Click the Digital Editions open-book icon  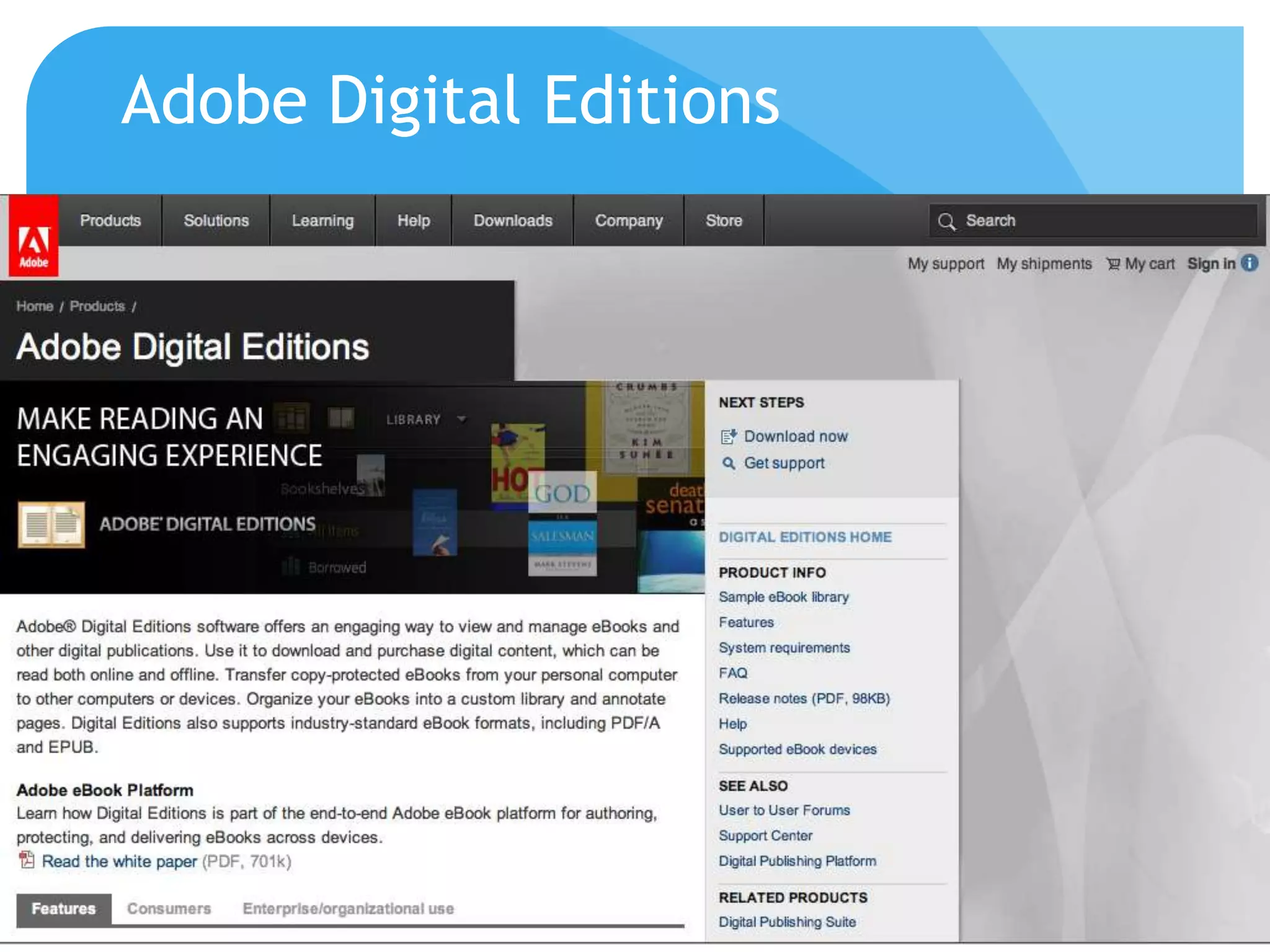coord(51,524)
